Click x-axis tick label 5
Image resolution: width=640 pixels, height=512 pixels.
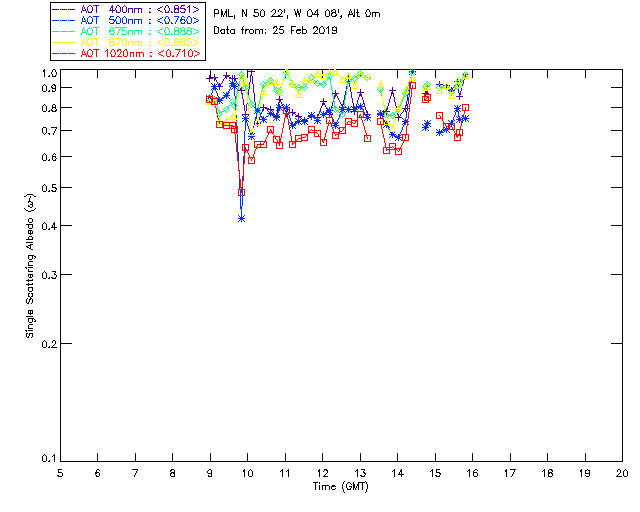[60, 473]
